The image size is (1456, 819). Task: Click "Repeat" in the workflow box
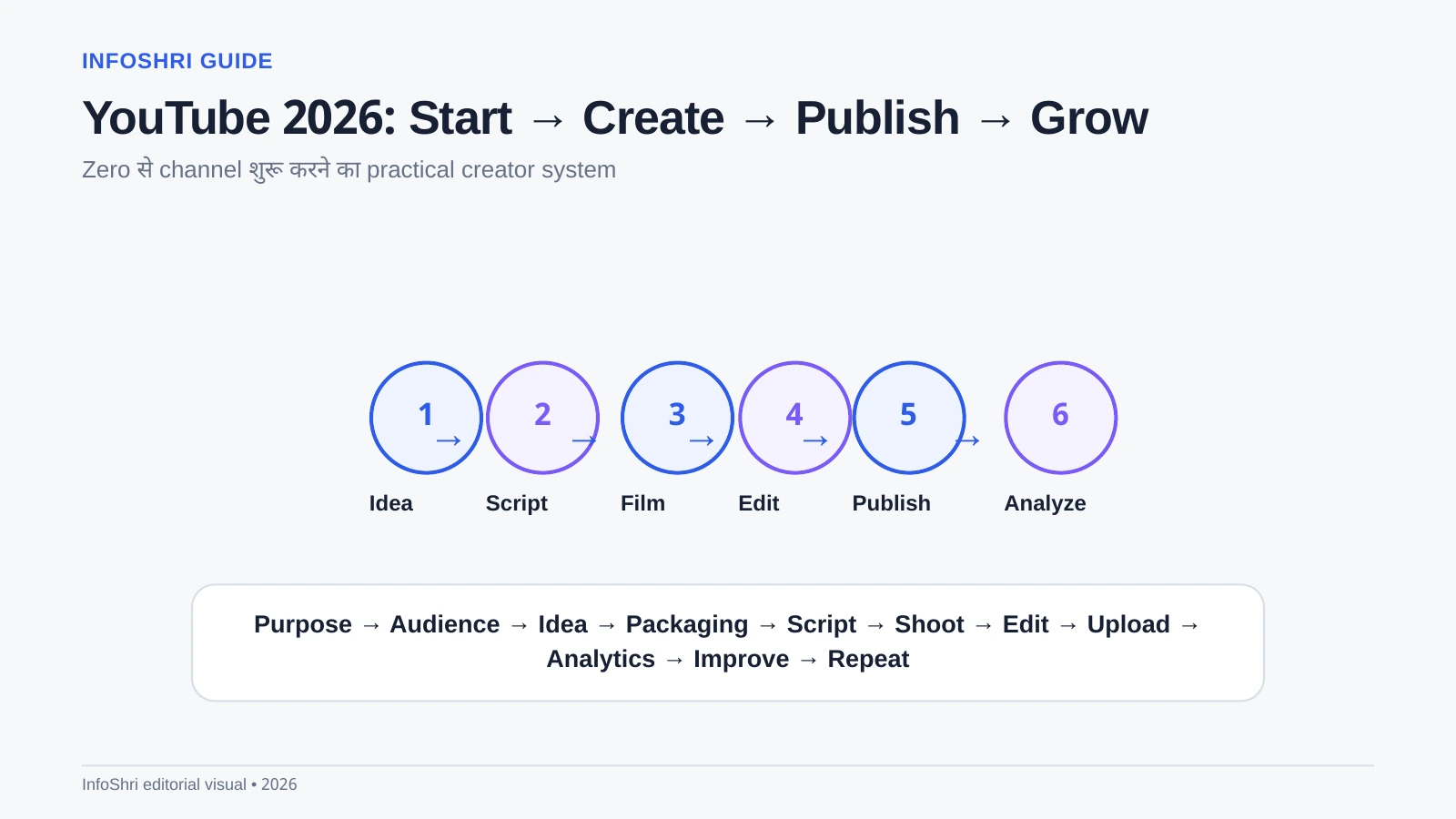tap(868, 659)
